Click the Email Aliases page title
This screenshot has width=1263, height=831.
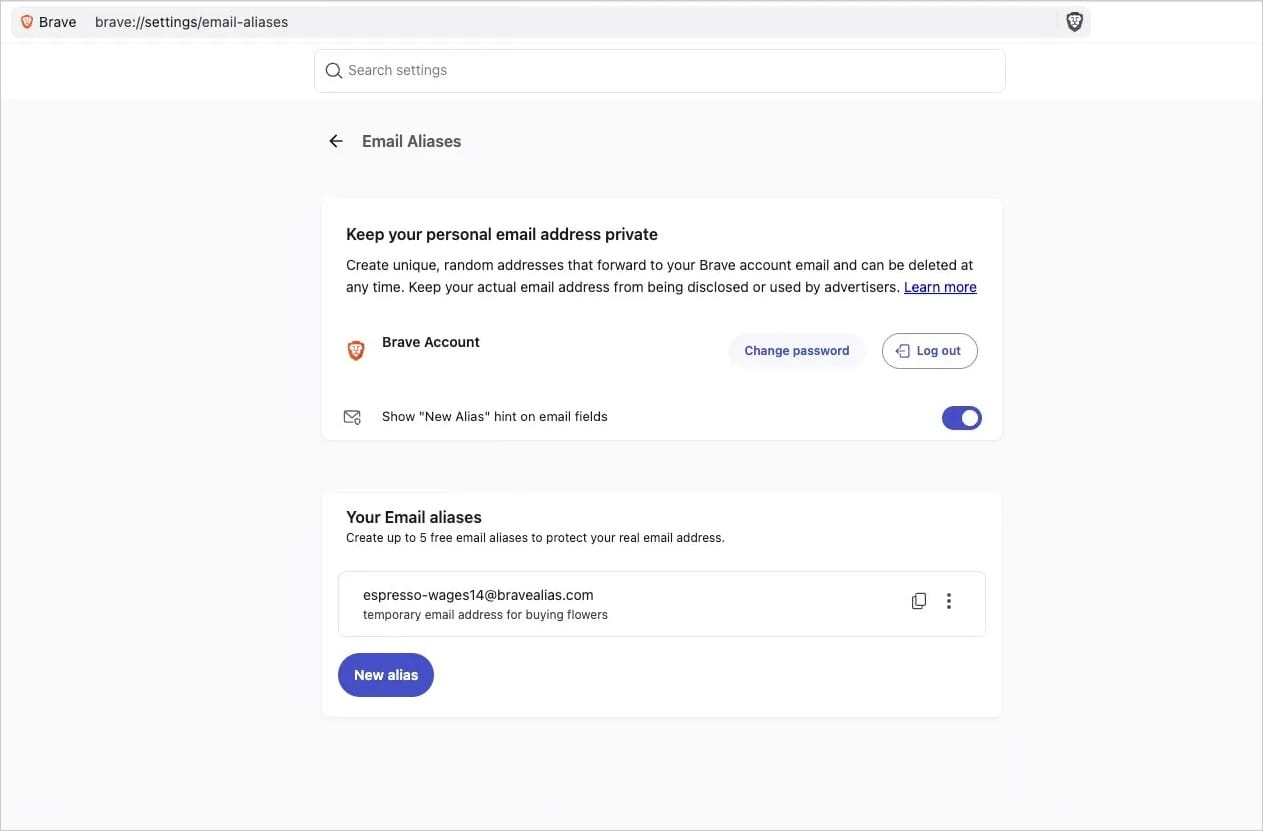tap(411, 141)
